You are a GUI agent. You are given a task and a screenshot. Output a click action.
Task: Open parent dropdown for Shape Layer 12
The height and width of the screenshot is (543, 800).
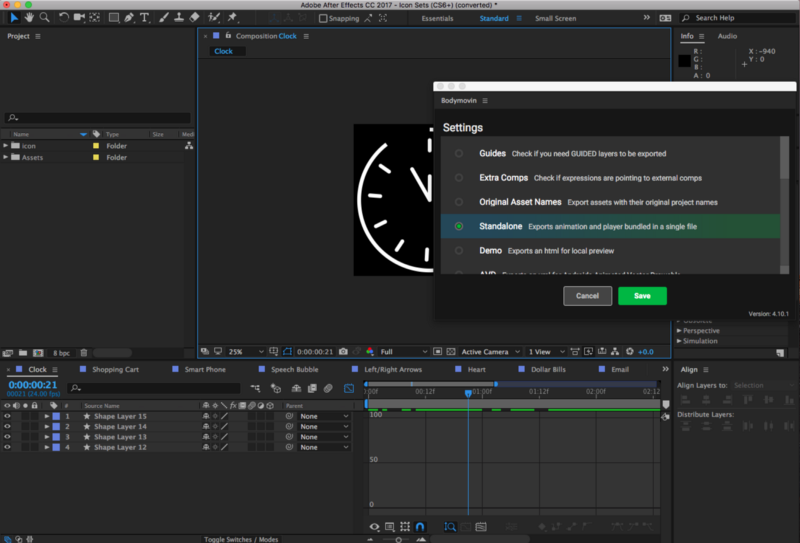point(323,447)
